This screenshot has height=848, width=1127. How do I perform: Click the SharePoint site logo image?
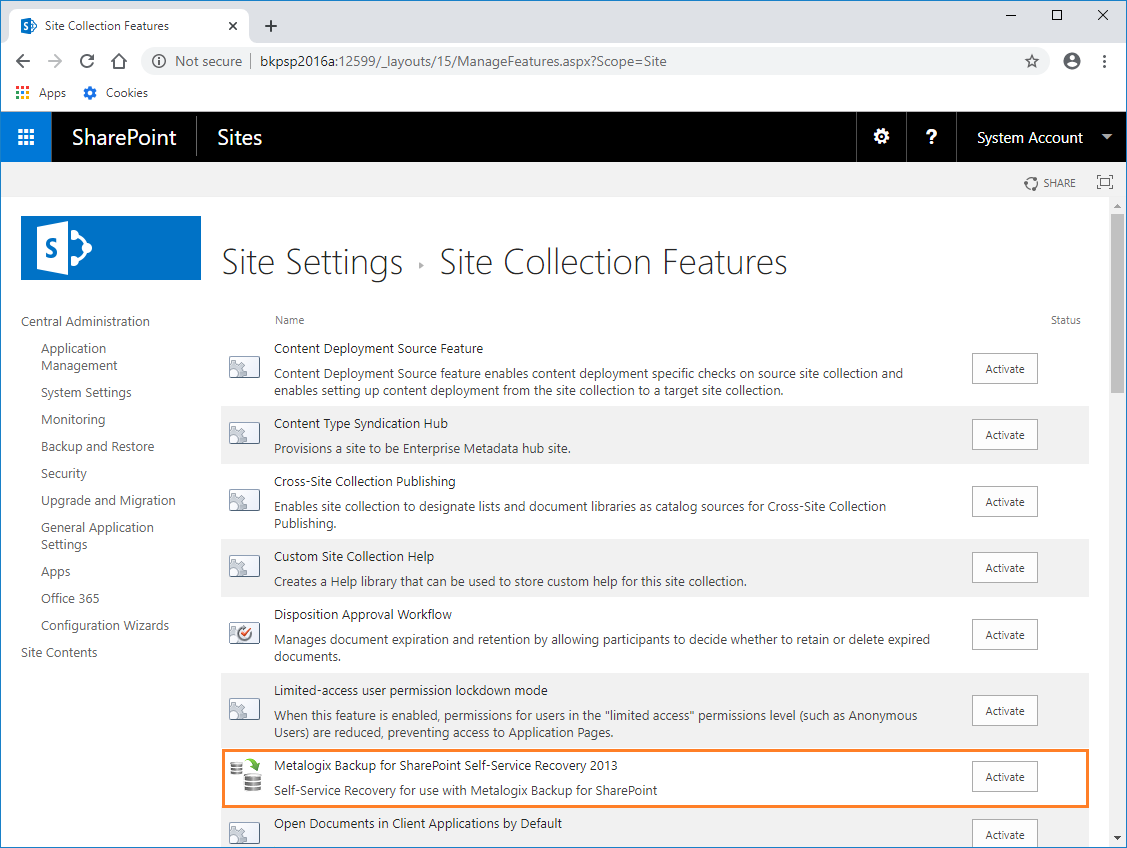point(111,248)
